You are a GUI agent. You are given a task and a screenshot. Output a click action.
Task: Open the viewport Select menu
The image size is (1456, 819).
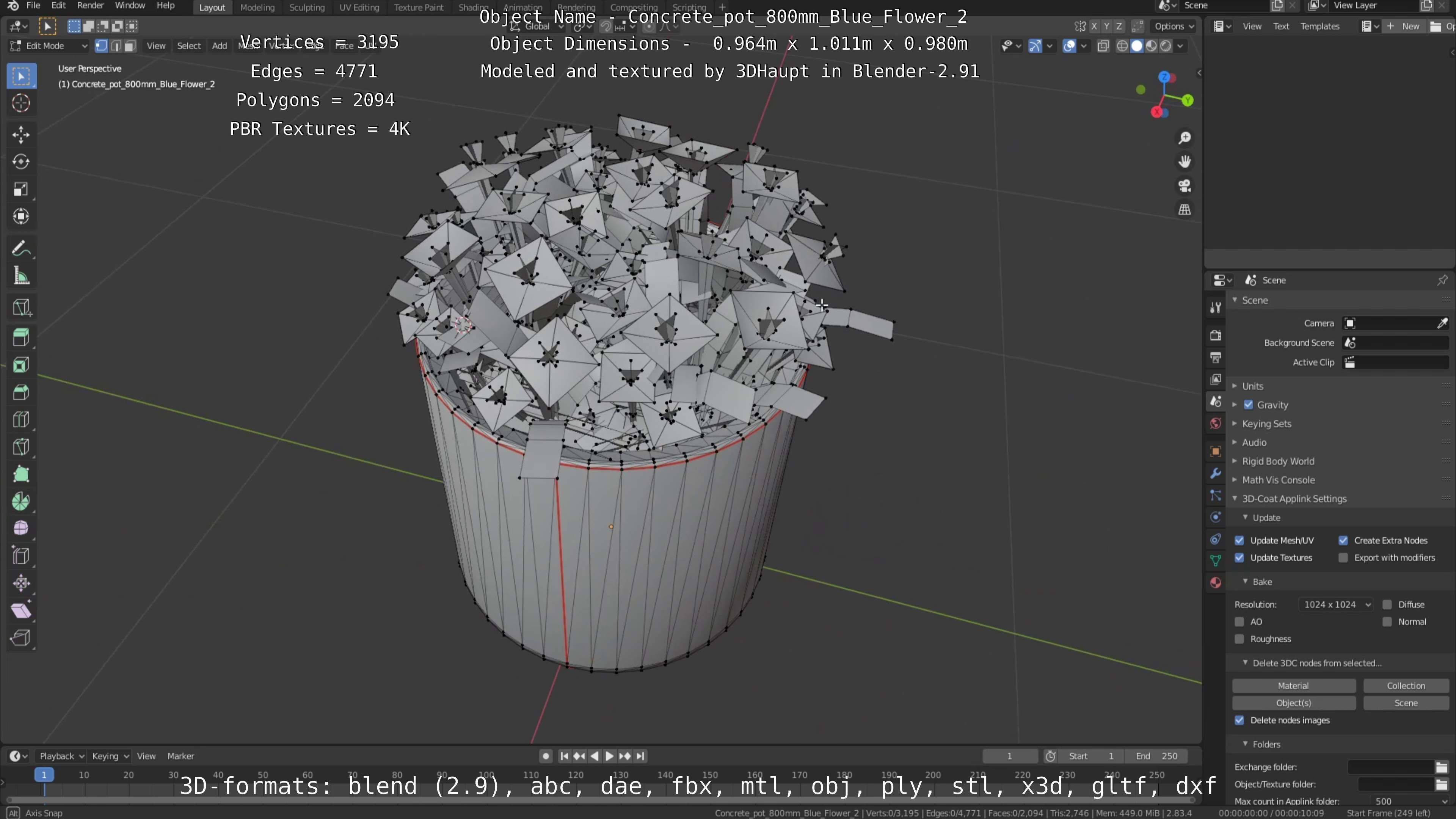tap(189, 46)
